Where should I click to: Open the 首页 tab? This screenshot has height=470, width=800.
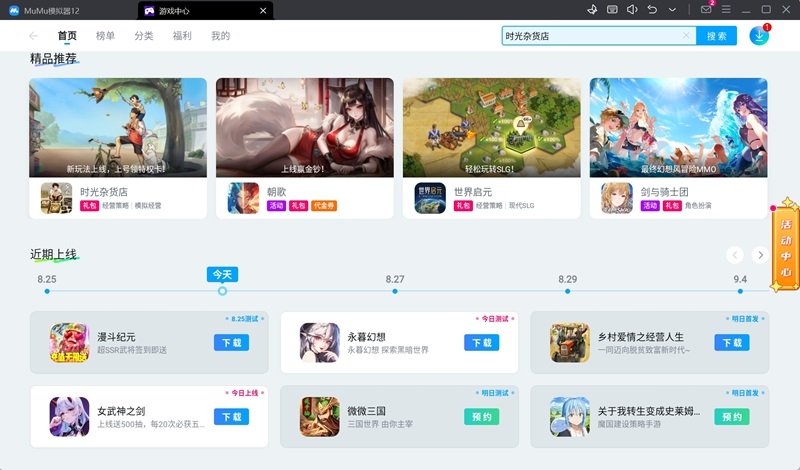coord(67,36)
